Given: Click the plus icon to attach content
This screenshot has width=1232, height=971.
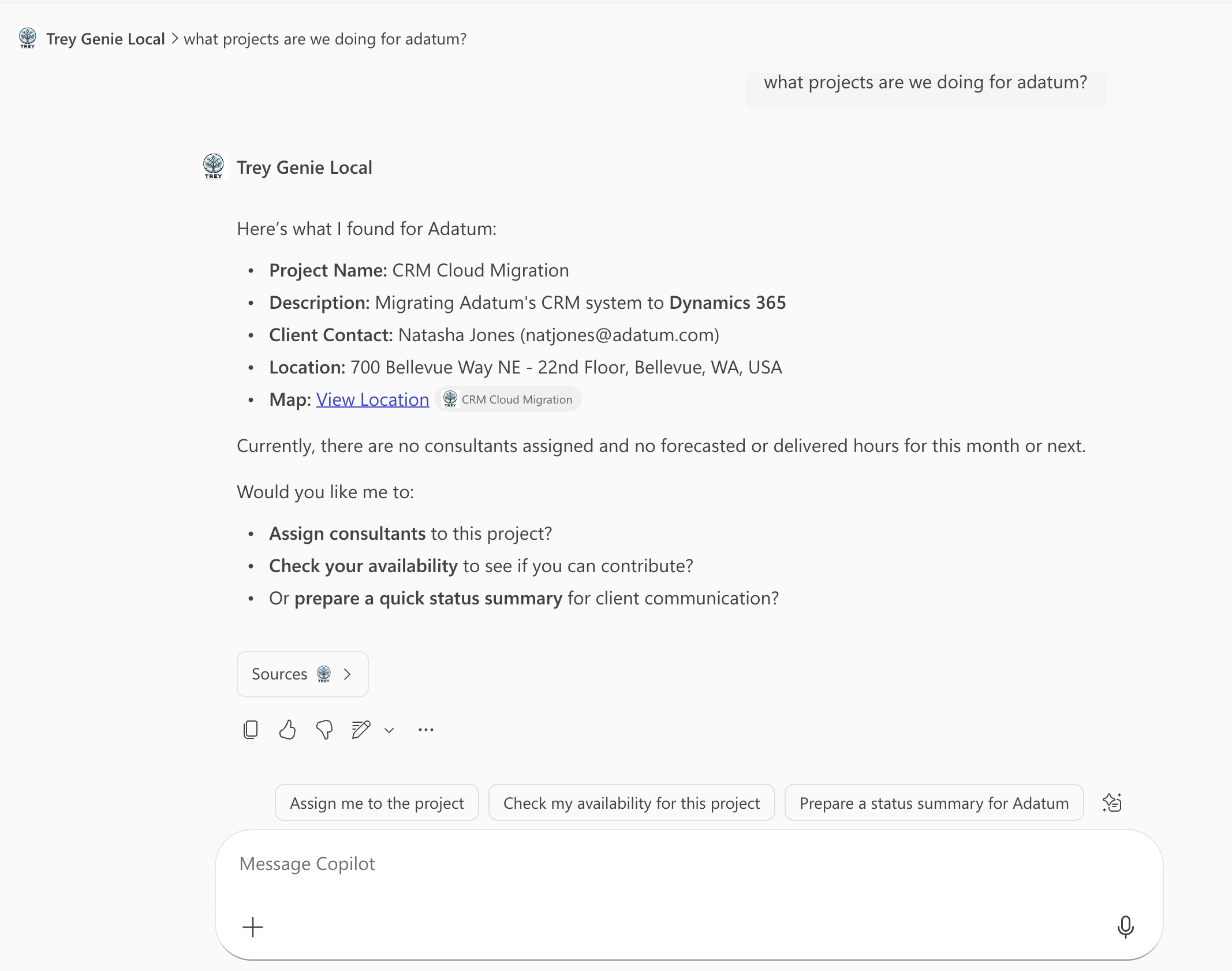Looking at the screenshot, I should [252, 927].
